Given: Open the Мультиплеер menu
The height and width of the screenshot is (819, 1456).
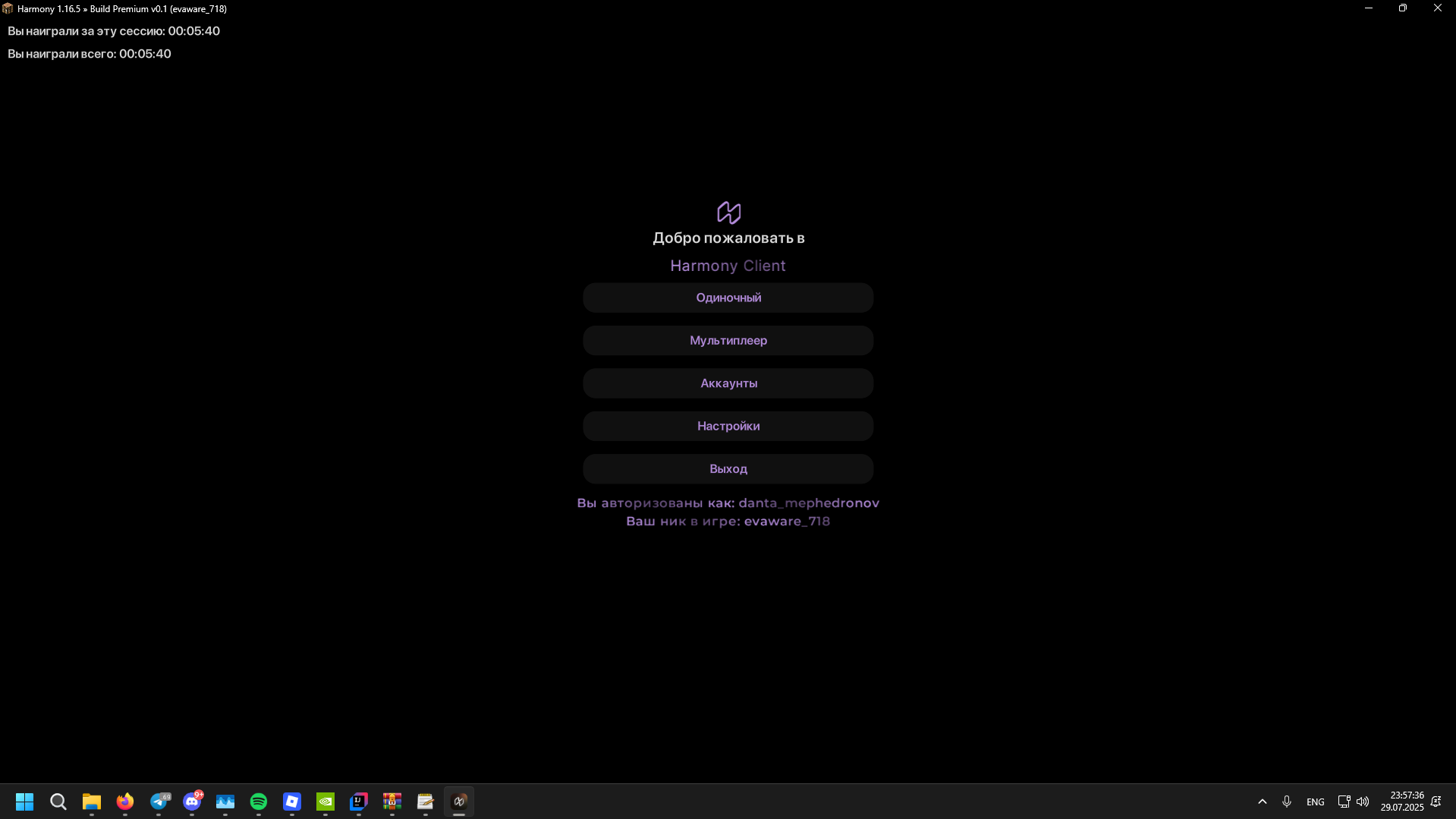Looking at the screenshot, I should pyautogui.click(x=728, y=340).
